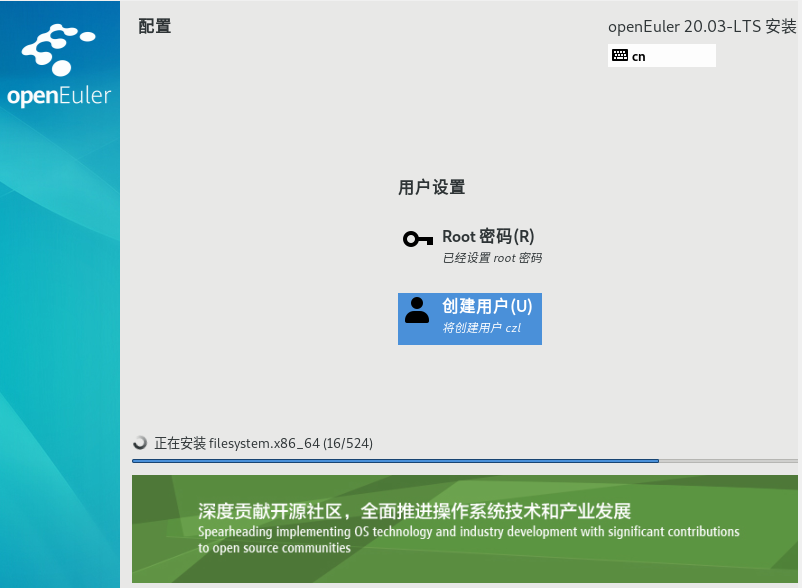The image size is (802, 588).
Task: Click the openEuler 20.03-LTS 安装 title
Action: click(702, 26)
